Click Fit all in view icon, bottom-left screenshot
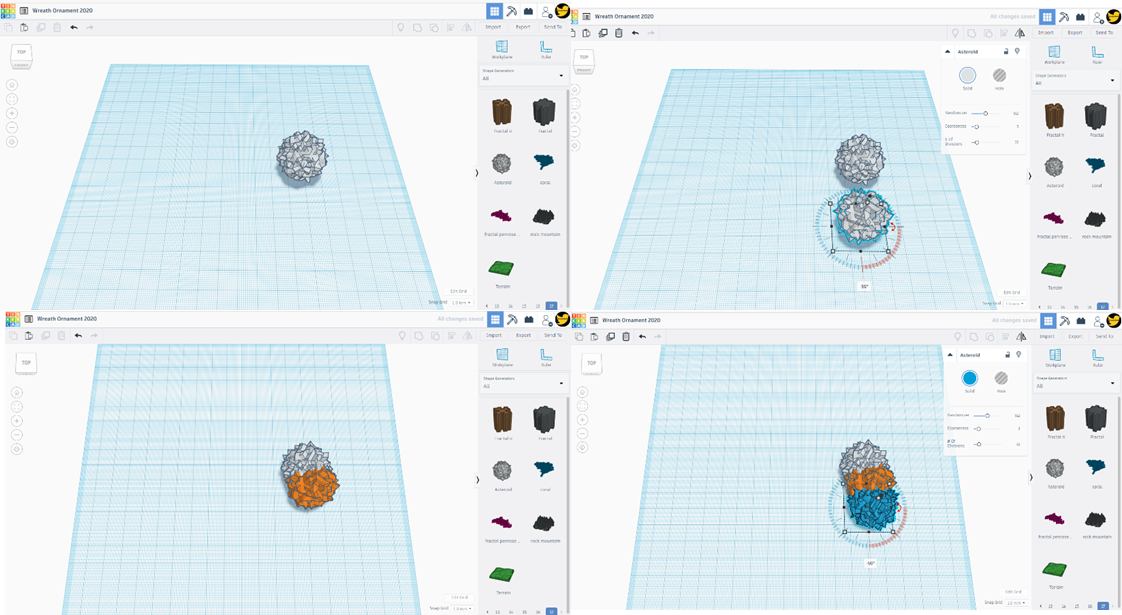This screenshot has width=1122, height=615. pos(17,407)
